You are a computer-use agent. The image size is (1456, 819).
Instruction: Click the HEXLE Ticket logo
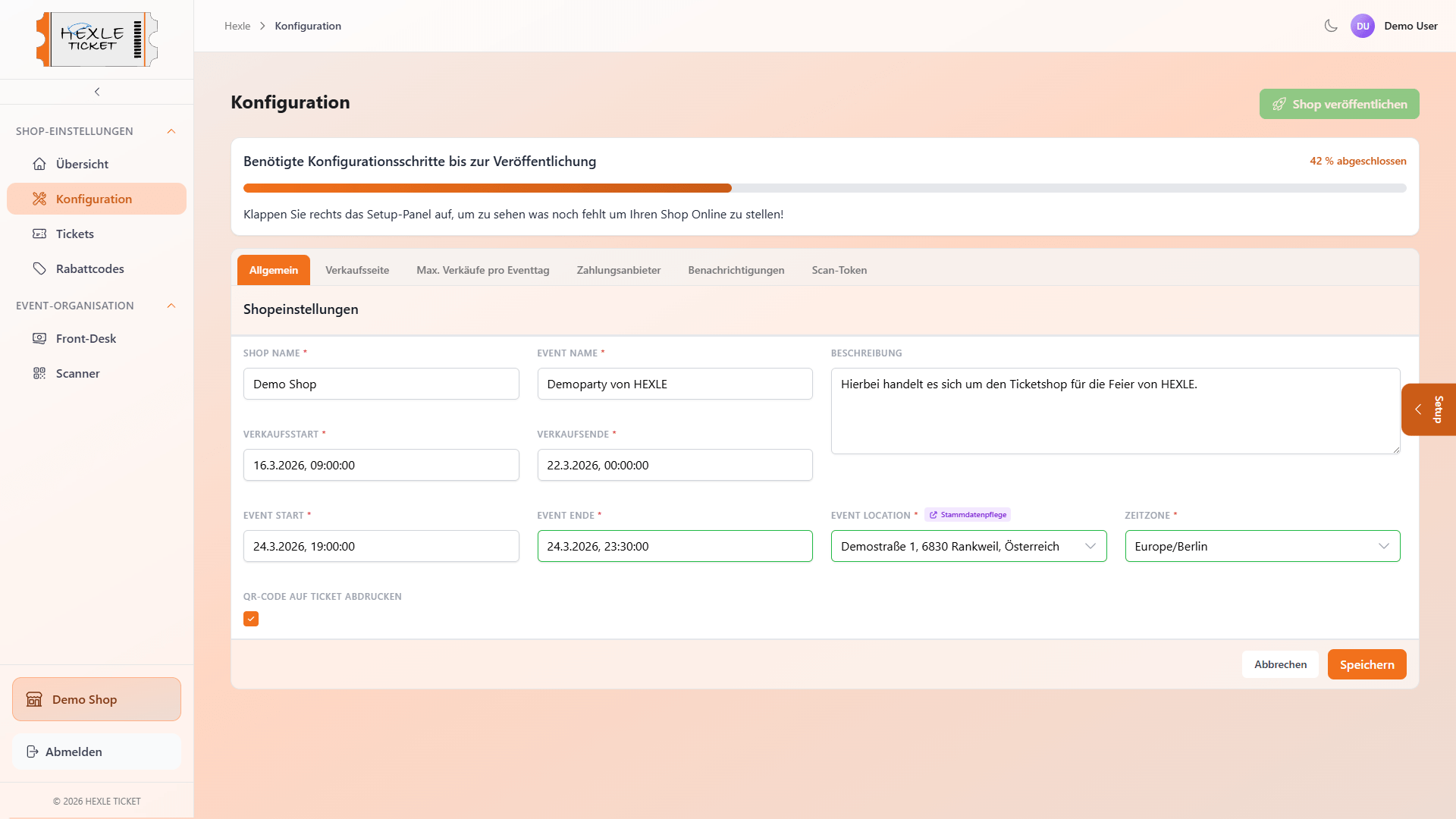(x=97, y=39)
